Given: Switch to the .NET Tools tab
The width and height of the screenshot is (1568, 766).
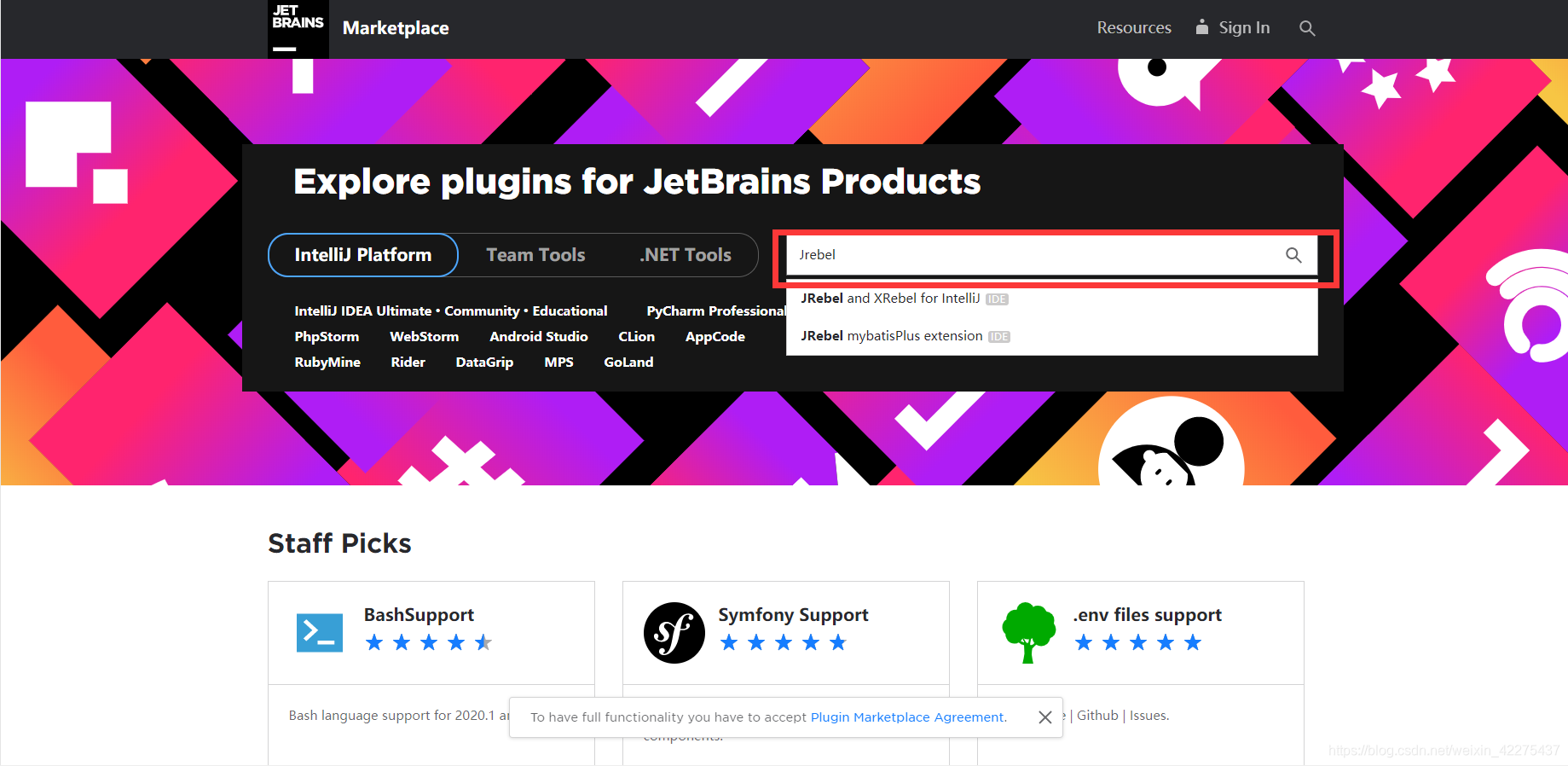Looking at the screenshot, I should 686,255.
